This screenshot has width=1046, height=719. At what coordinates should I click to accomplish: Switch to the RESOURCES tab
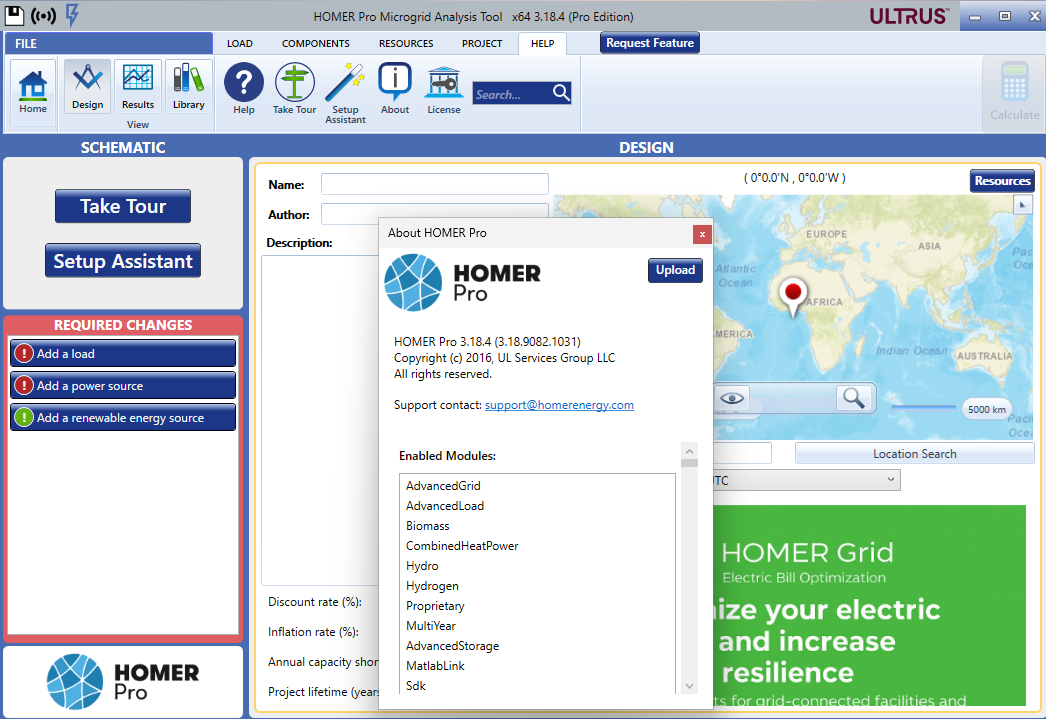(x=406, y=43)
